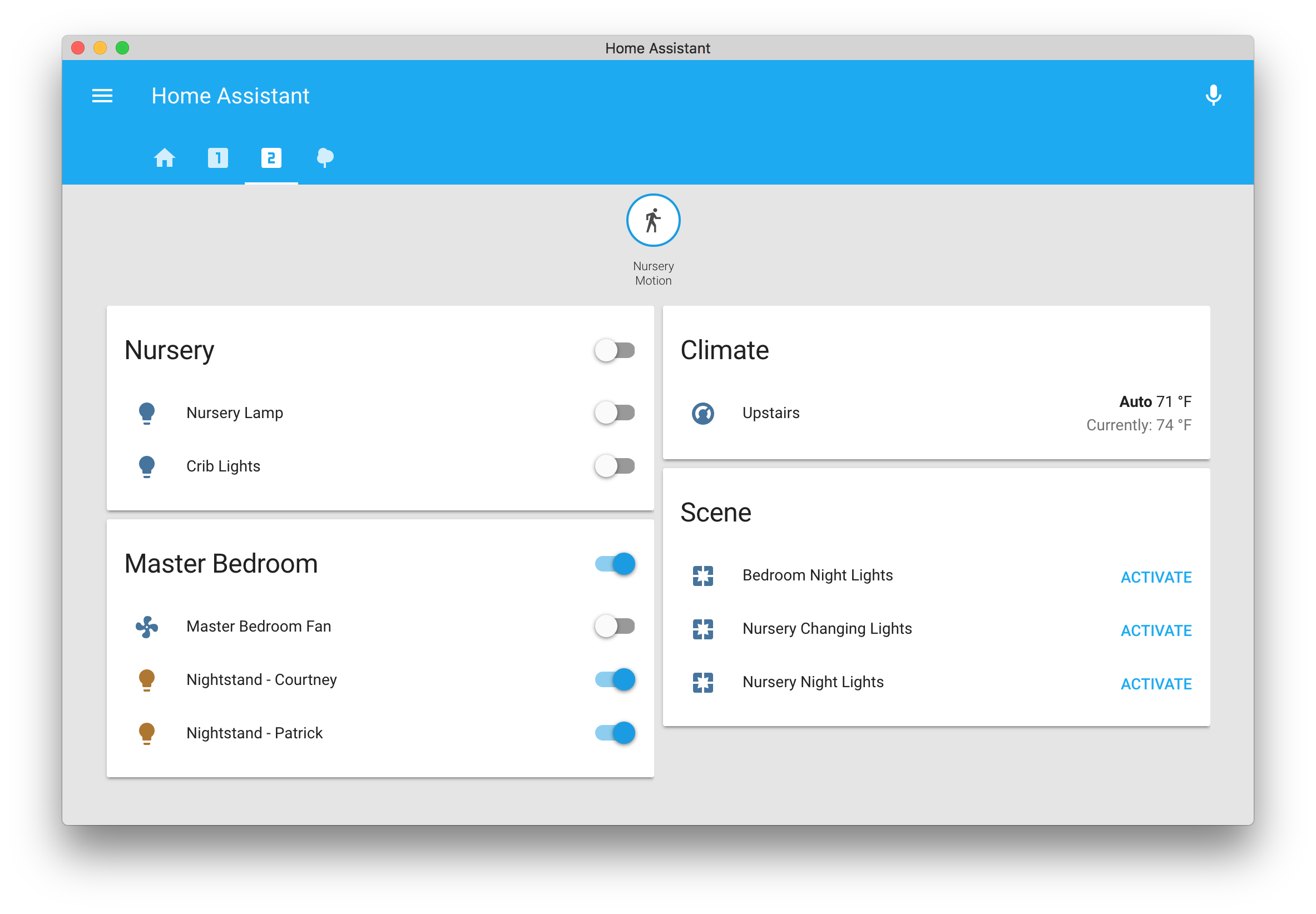The image size is (1316, 914).
Task: Activate the Nursery Night Lights scene
Action: click(x=1156, y=684)
